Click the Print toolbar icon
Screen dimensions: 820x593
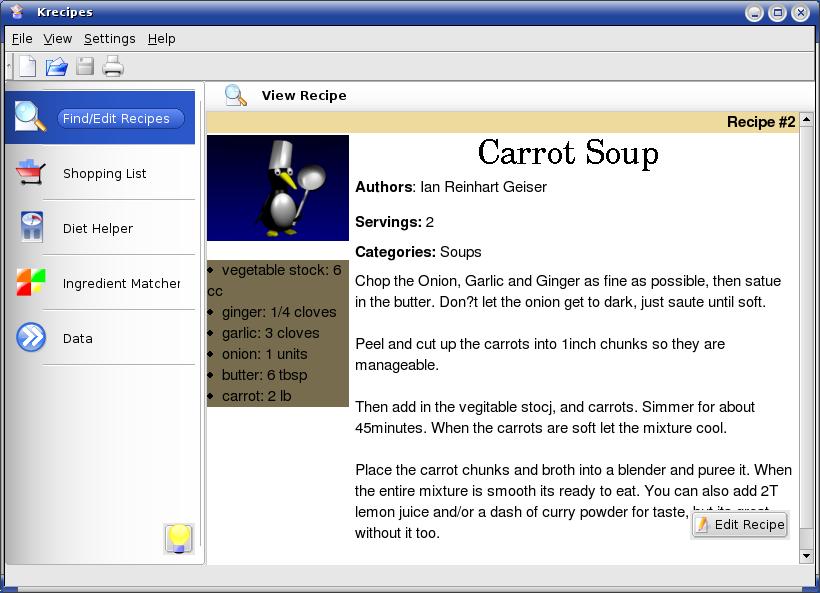113,67
